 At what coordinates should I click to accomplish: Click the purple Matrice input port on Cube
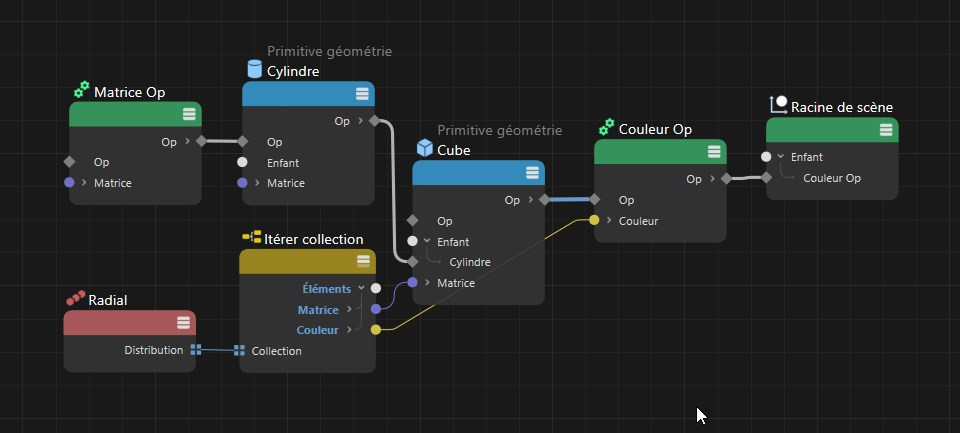(x=412, y=283)
